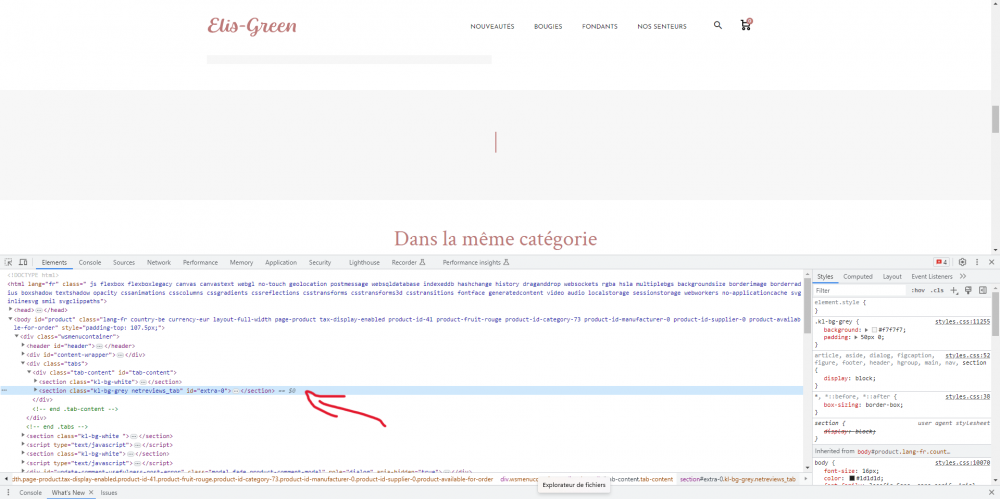Click the Elis-Green logo

tap(252, 26)
